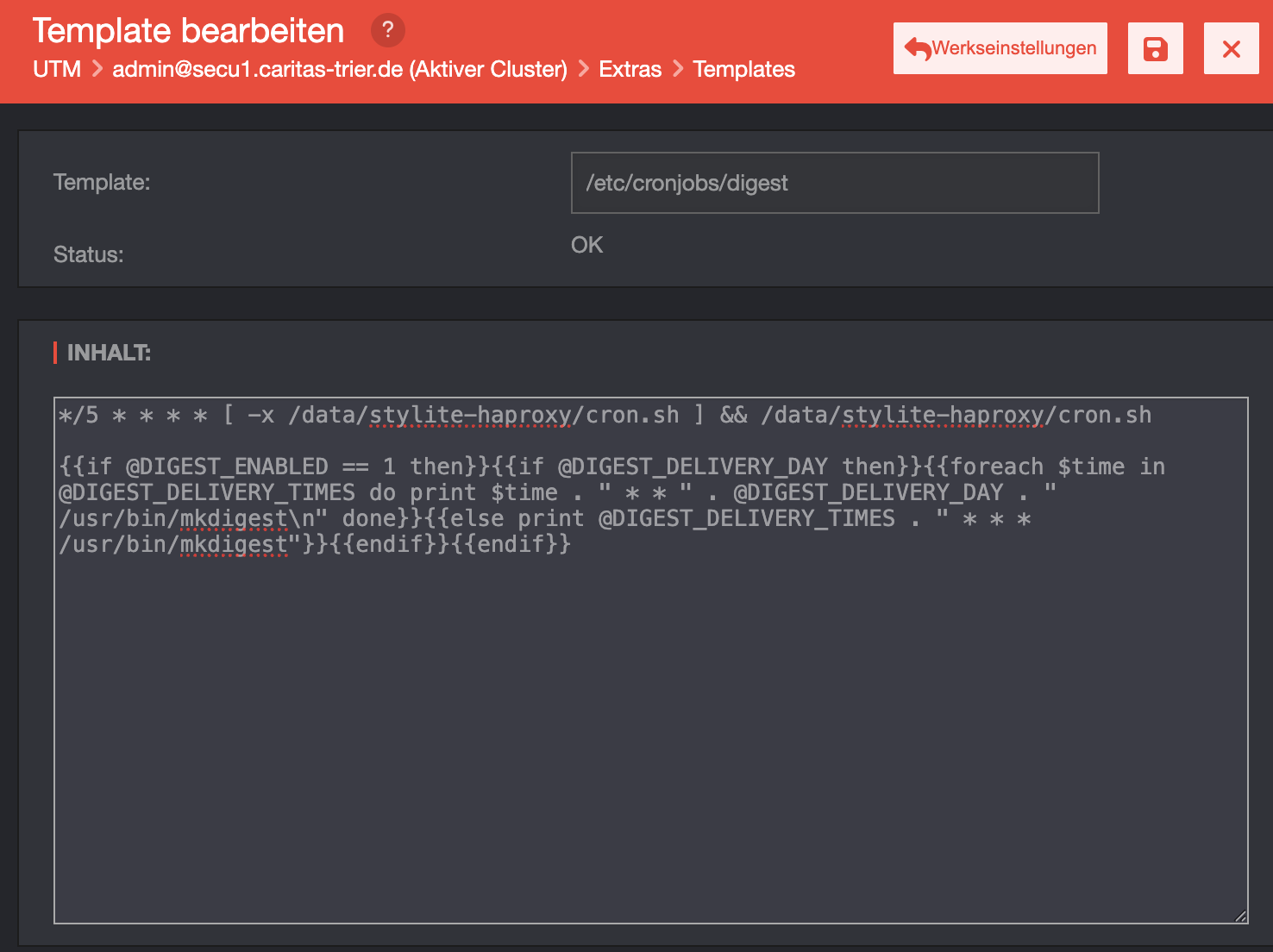Open the UTM breadcrumb link
This screenshot has width=1273, height=952.
[x=57, y=69]
